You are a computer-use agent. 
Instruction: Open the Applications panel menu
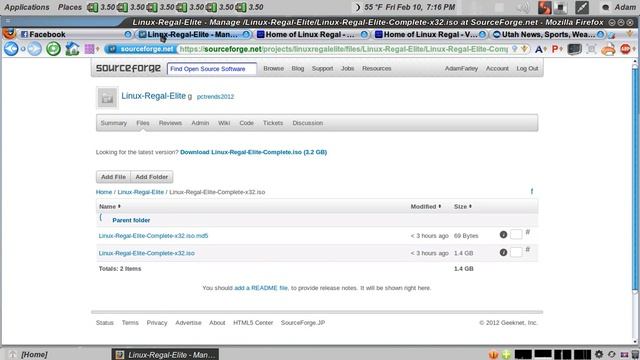27,7
